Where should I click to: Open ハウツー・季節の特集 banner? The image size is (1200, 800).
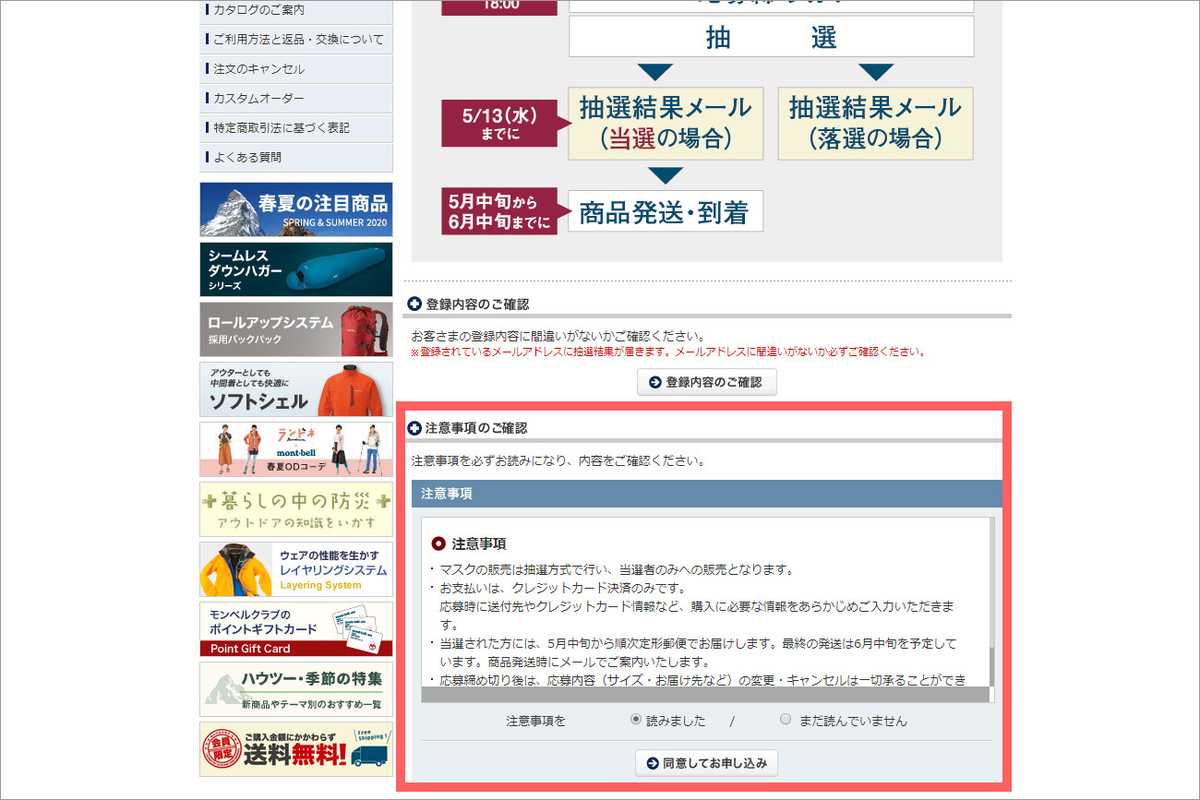coord(296,689)
